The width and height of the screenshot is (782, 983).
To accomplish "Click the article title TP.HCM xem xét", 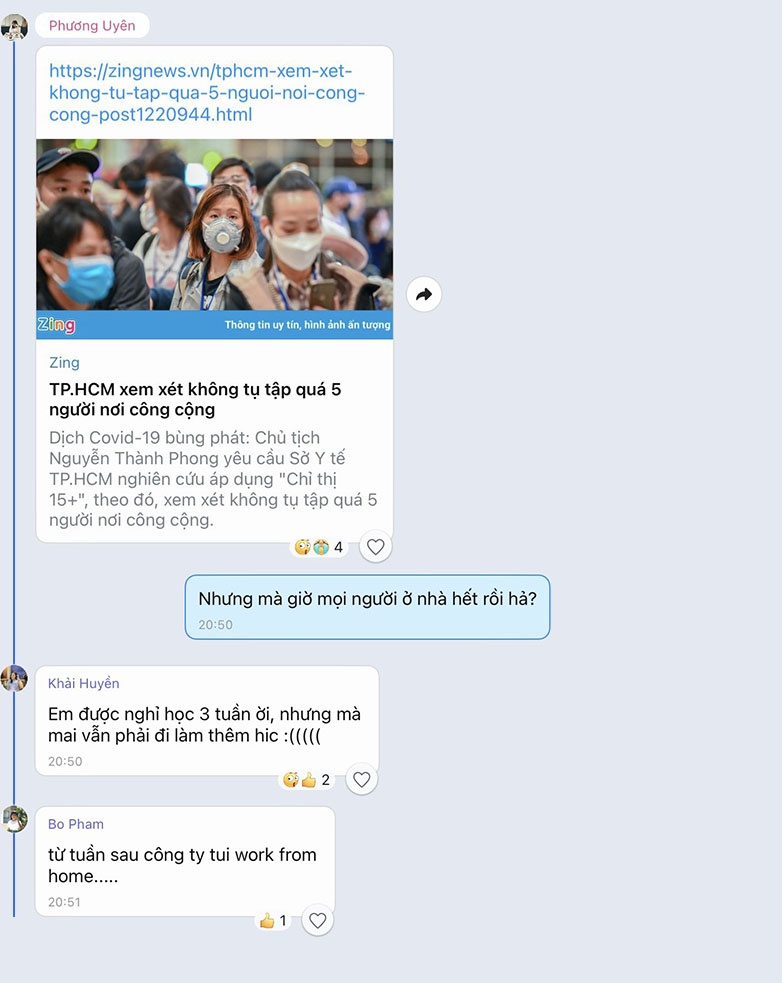I will (x=195, y=399).
